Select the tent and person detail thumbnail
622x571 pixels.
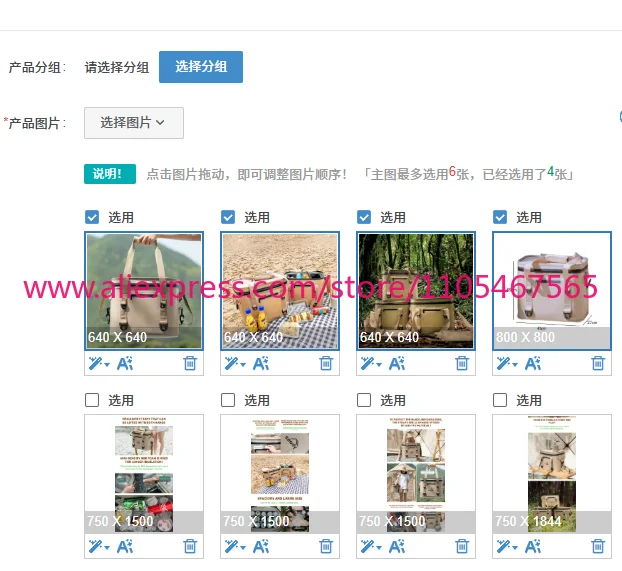(416, 474)
